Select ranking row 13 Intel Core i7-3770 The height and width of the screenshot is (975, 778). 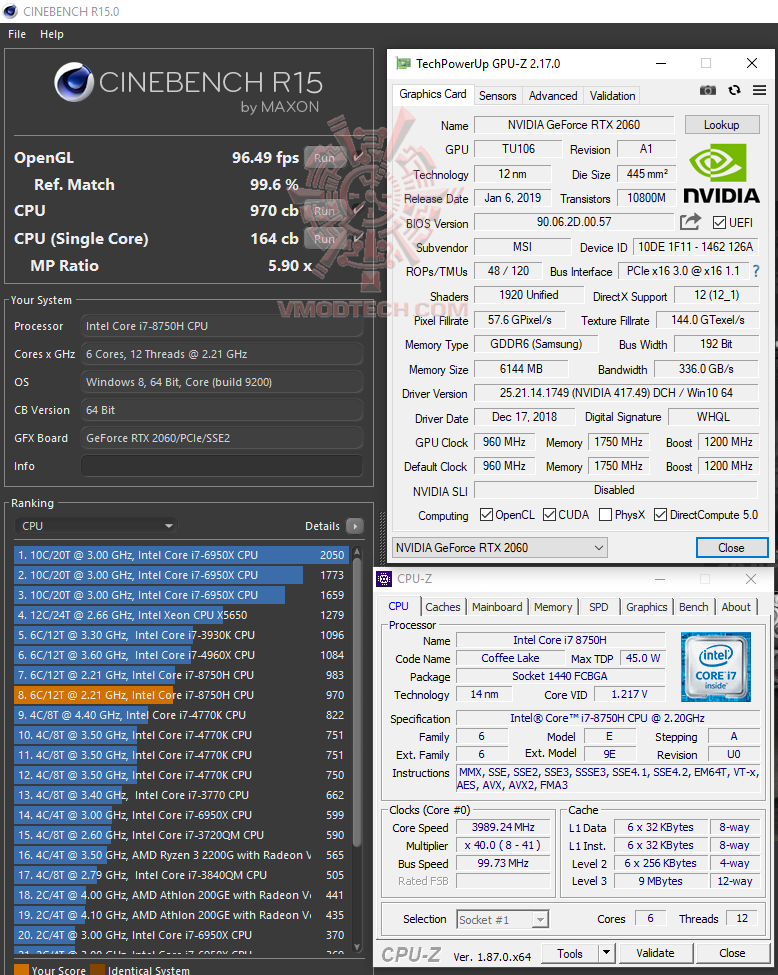pyautogui.click(x=180, y=795)
